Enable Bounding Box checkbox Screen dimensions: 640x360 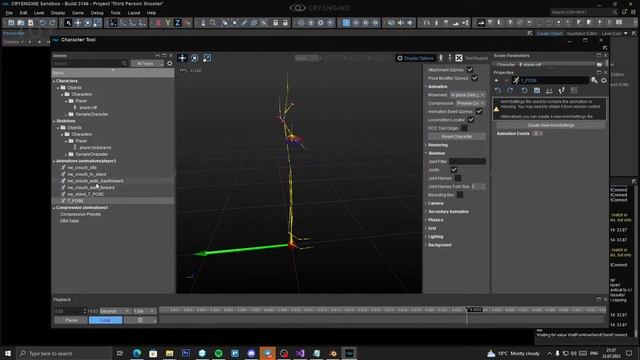click(x=460, y=195)
